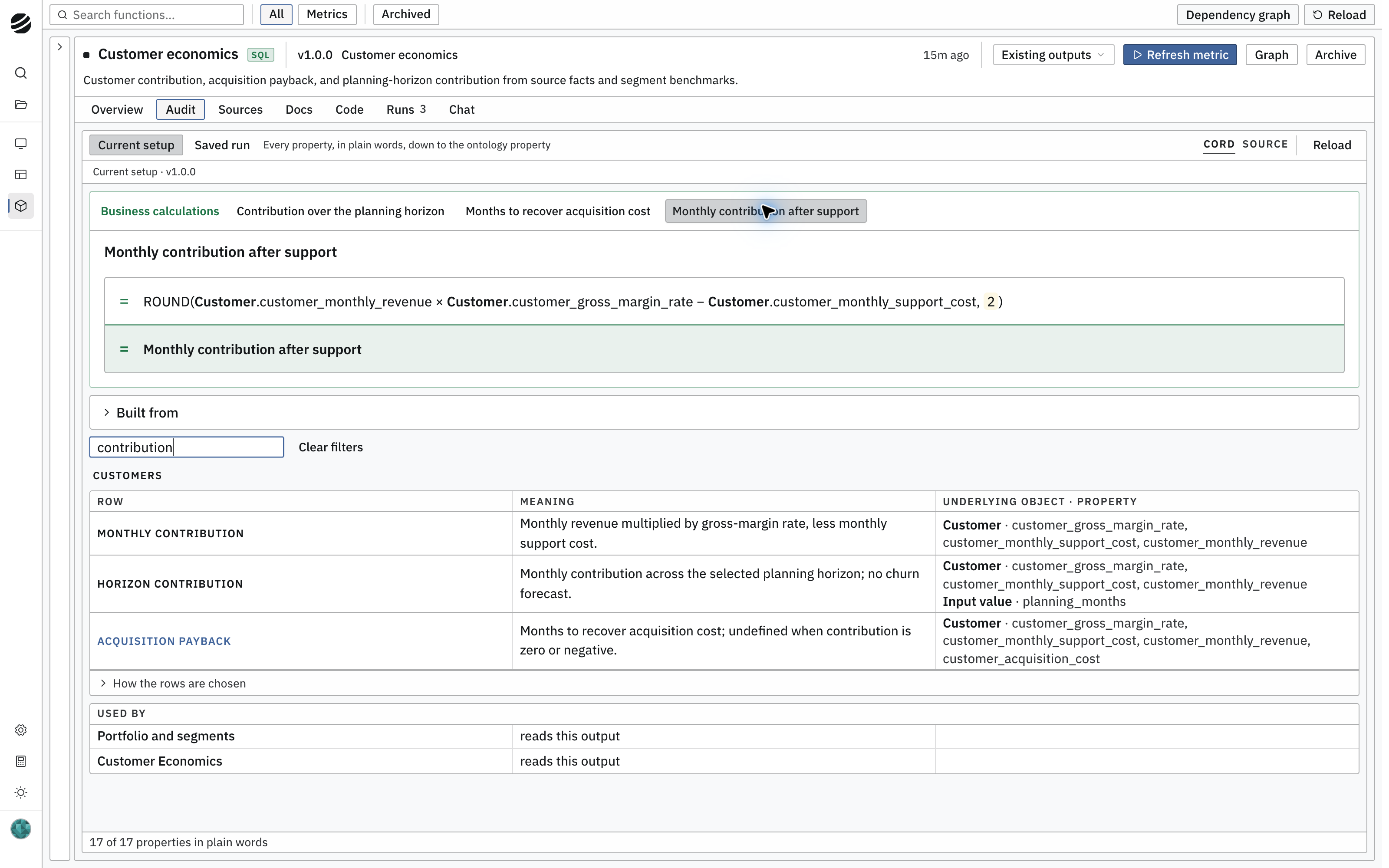Switch to the Chat tab
Screen dimensions: 1389x868
tap(461, 110)
